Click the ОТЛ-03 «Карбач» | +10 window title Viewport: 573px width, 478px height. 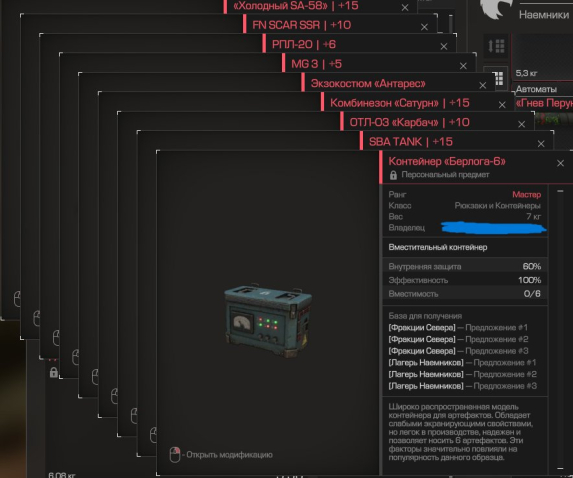click(409, 122)
